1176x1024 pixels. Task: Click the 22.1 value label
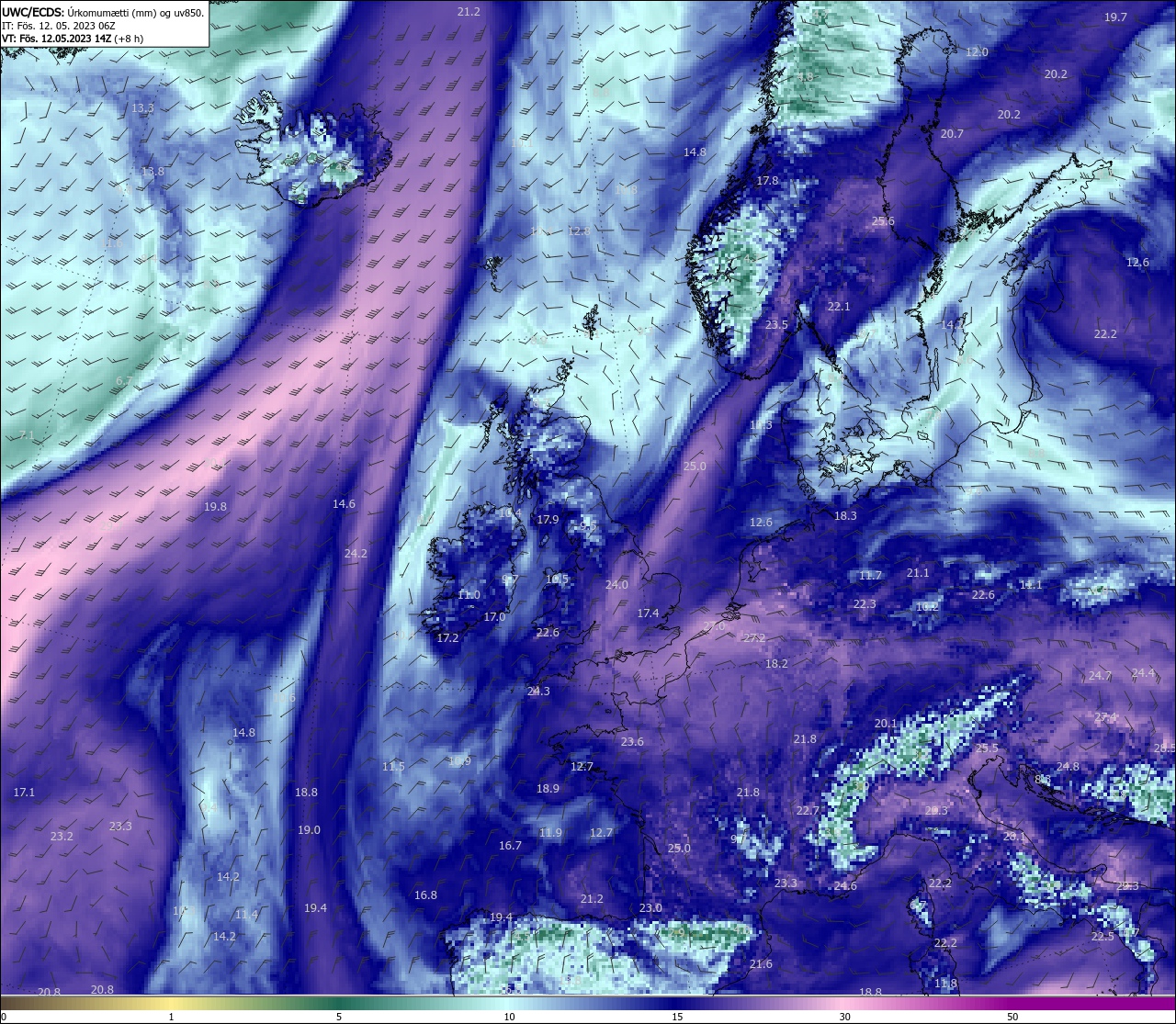pos(839,307)
